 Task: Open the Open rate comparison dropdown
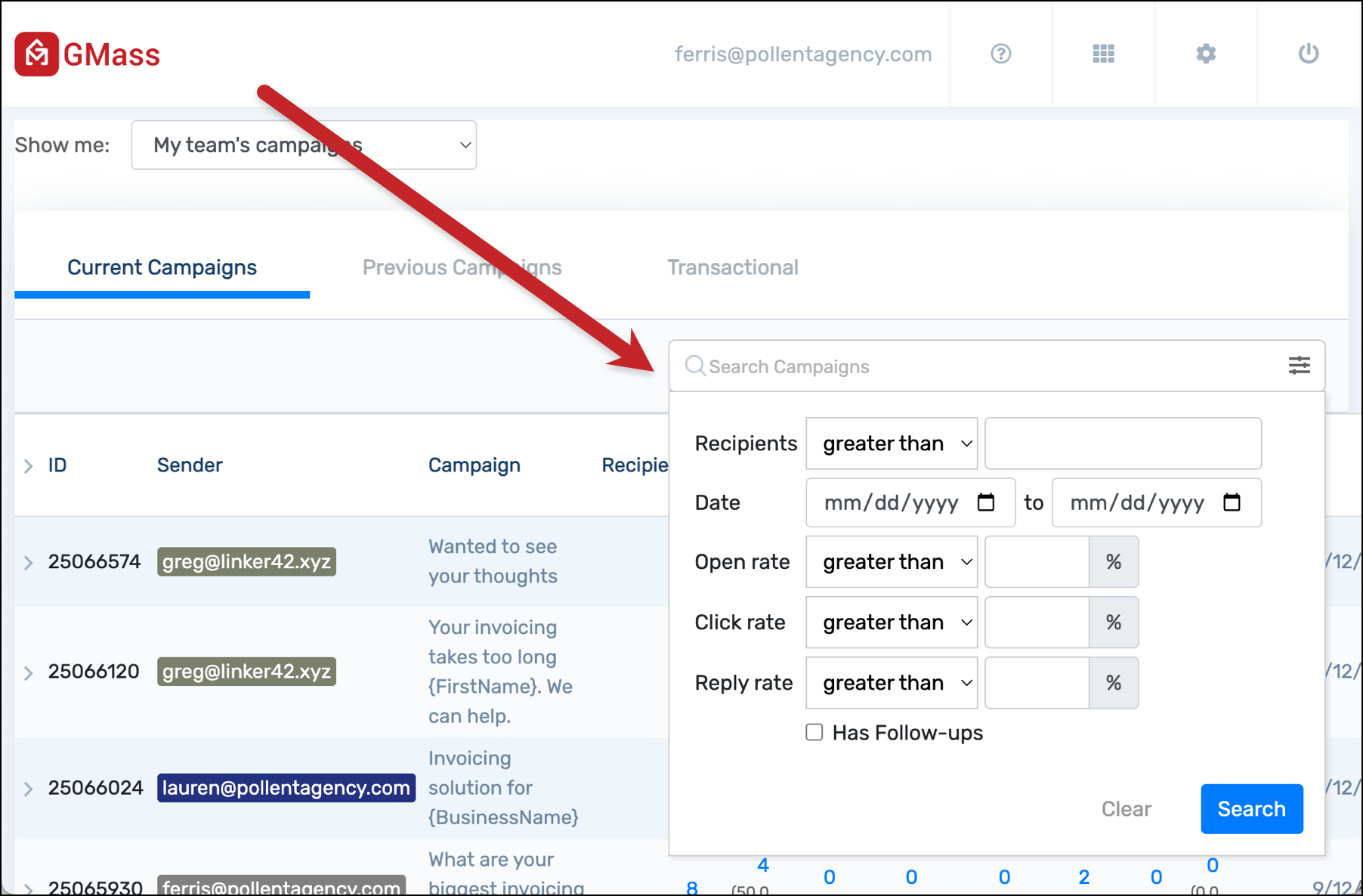892,562
